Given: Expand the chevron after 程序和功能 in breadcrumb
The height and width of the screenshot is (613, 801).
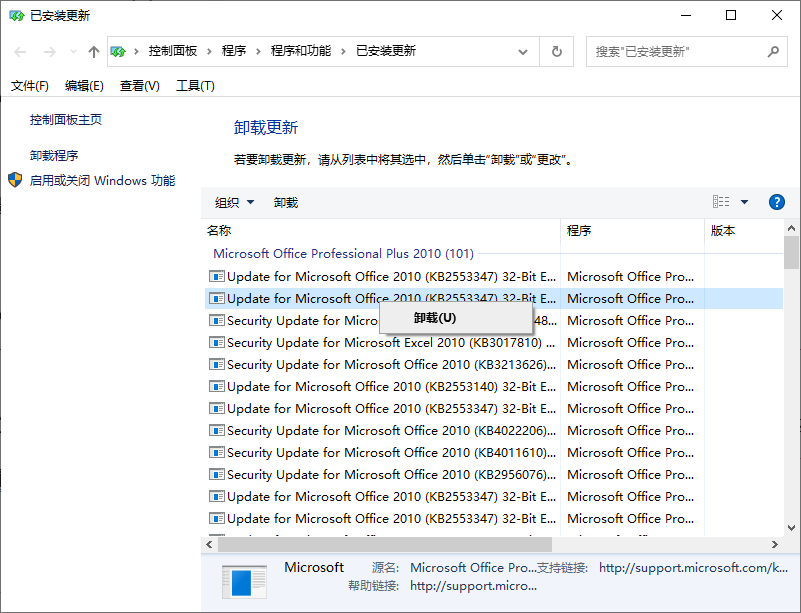Looking at the screenshot, I should (x=343, y=52).
